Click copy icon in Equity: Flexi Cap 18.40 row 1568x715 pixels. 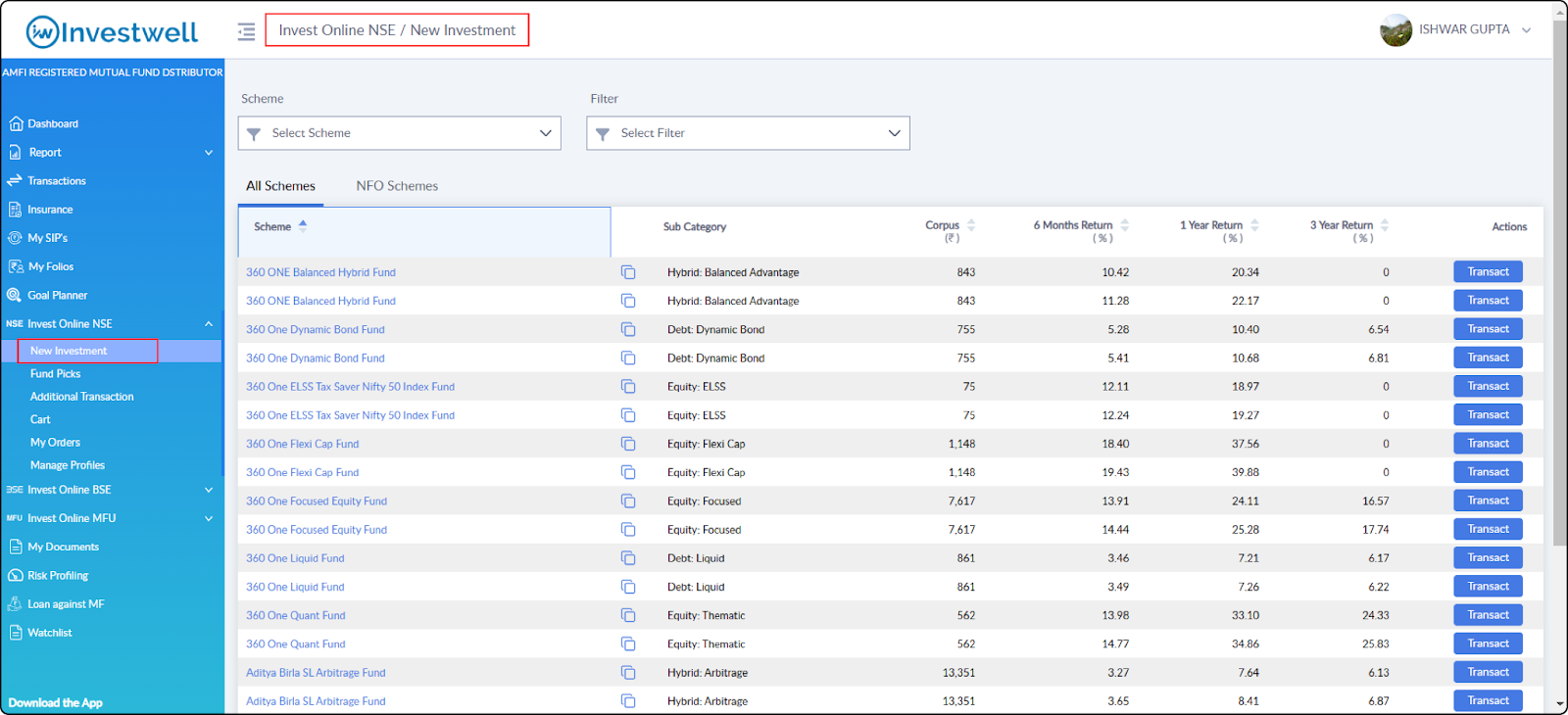pos(628,444)
